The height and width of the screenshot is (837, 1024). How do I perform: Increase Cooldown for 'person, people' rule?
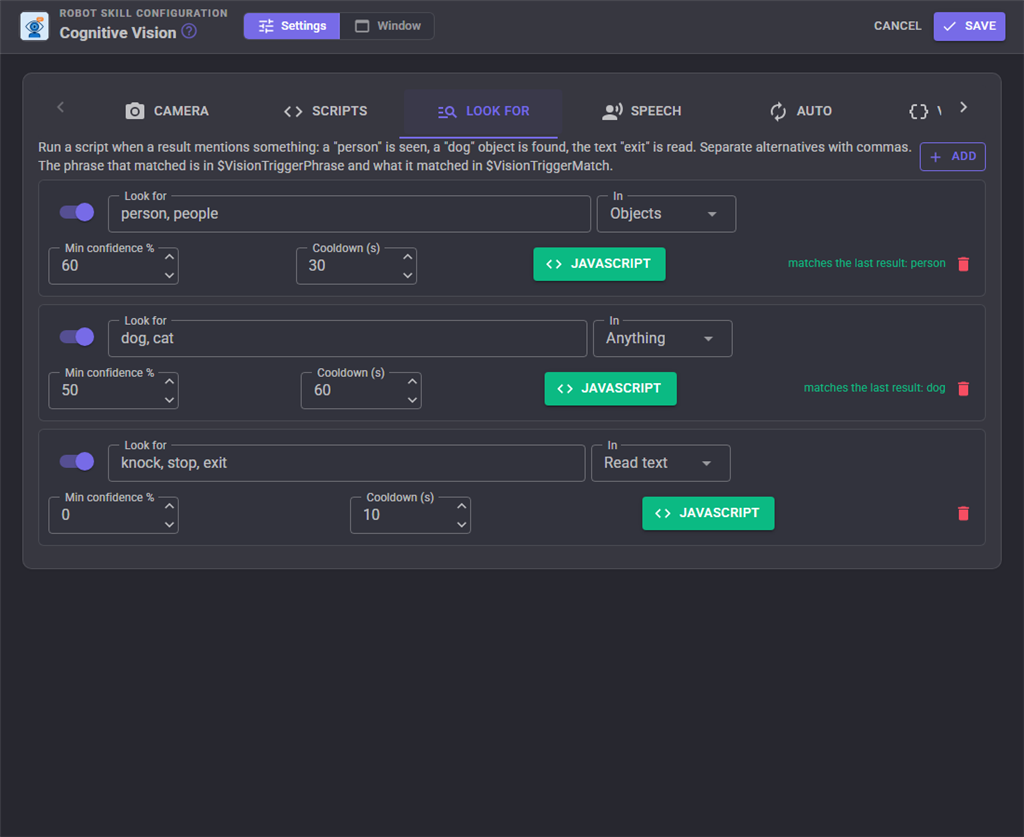click(408, 257)
